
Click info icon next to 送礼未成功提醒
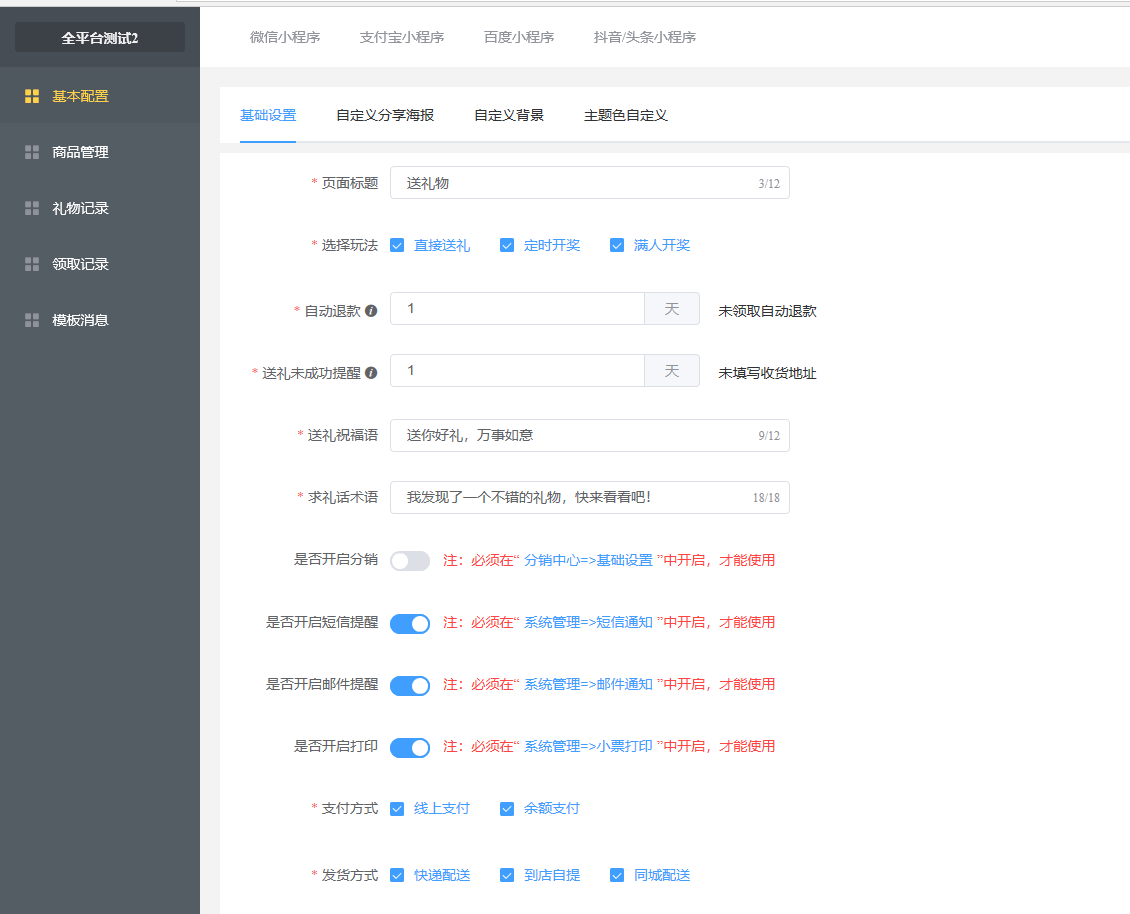[x=371, y=373]
